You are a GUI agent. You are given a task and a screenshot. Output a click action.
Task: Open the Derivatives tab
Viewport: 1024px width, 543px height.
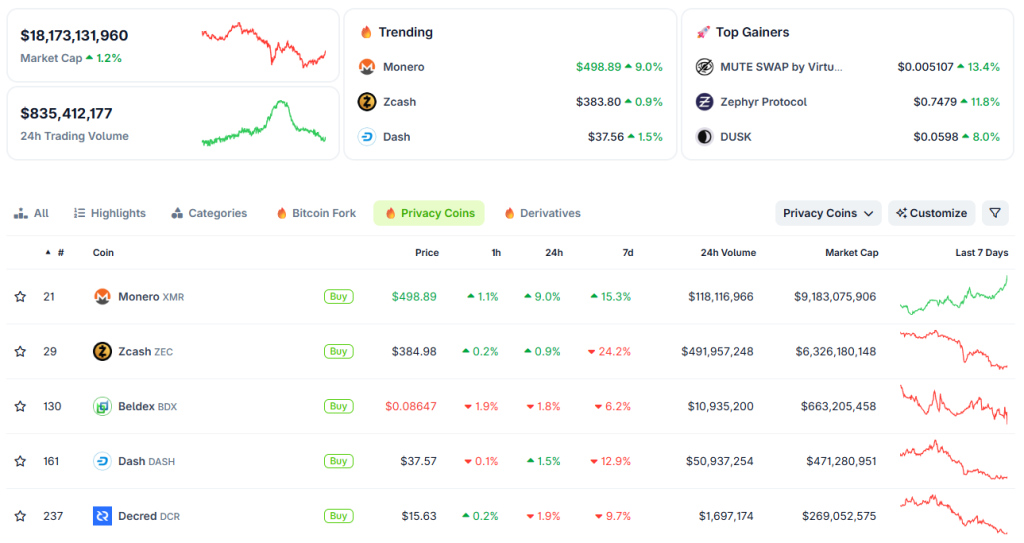click(542, 213)
